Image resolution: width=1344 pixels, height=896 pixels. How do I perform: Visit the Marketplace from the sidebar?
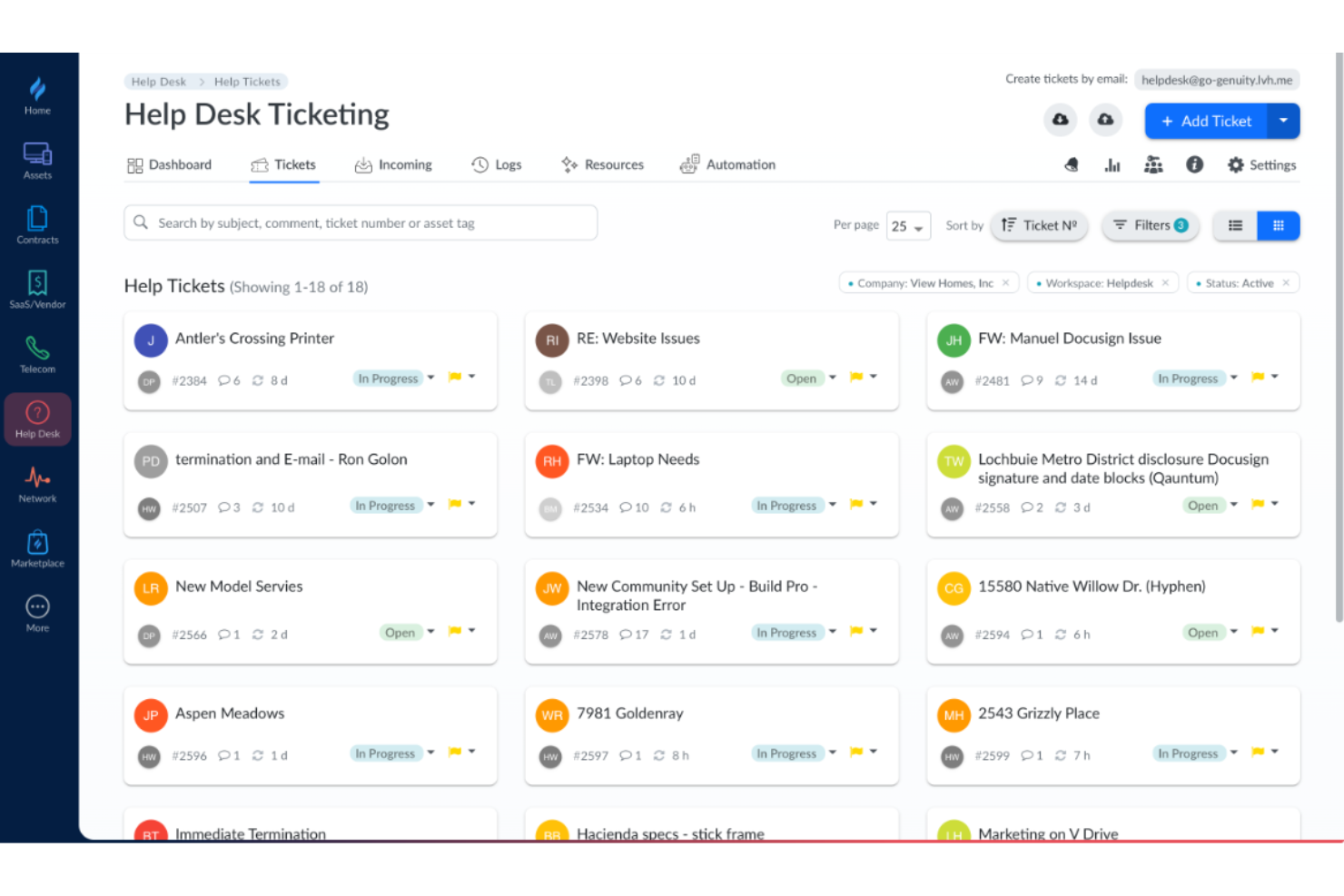[37, 548]
